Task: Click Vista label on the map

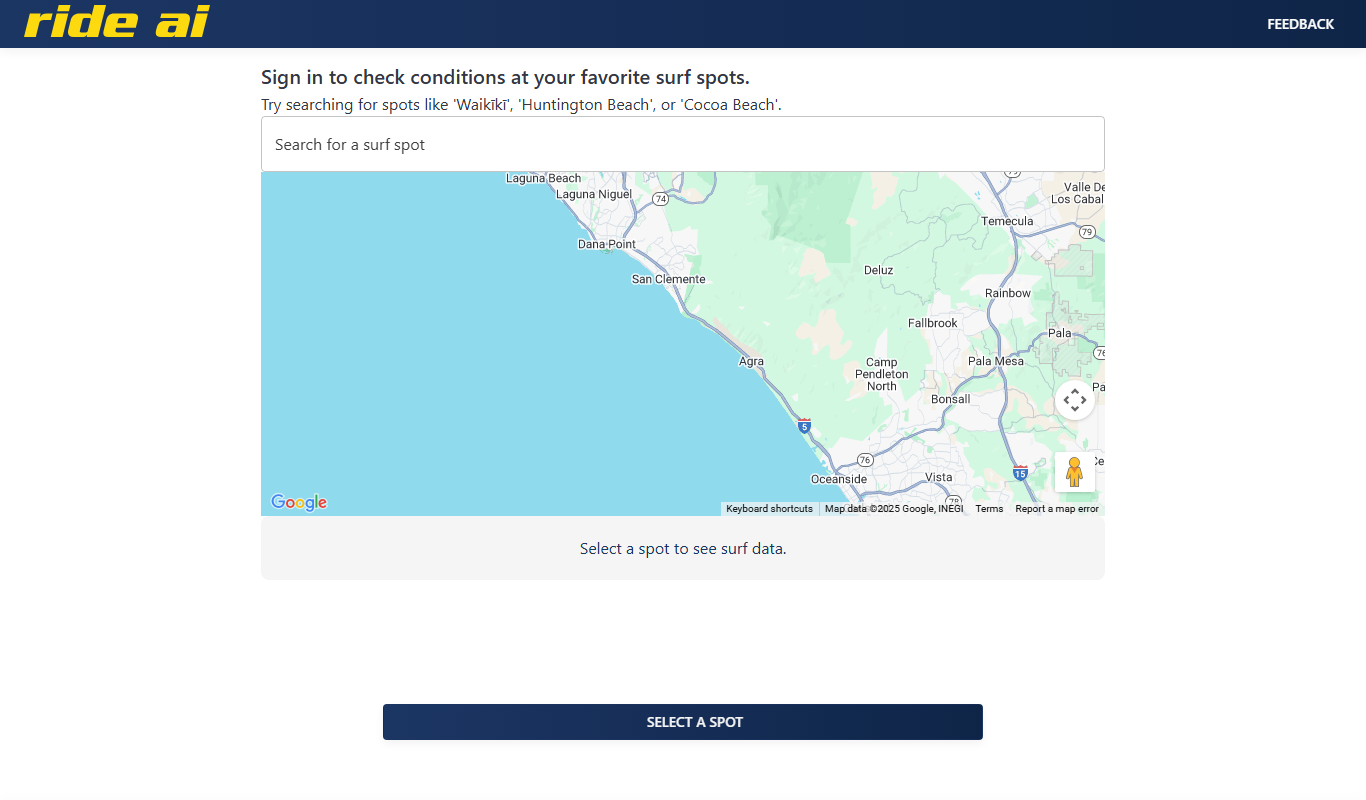Action: (939, 477)
